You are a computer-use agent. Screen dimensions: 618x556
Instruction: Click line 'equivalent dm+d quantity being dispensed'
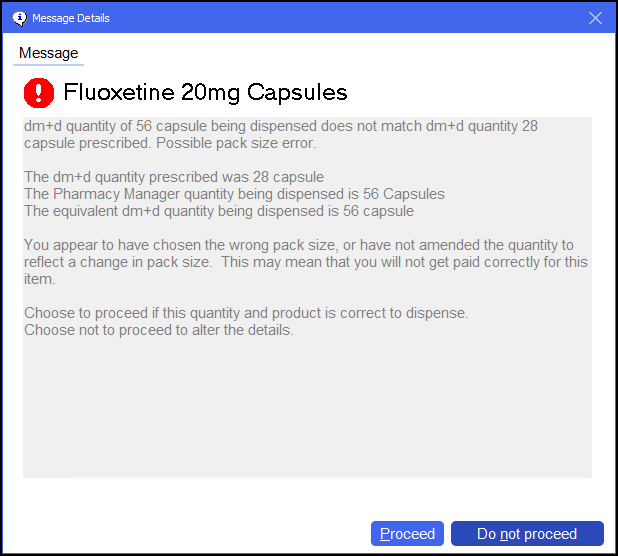218,211
